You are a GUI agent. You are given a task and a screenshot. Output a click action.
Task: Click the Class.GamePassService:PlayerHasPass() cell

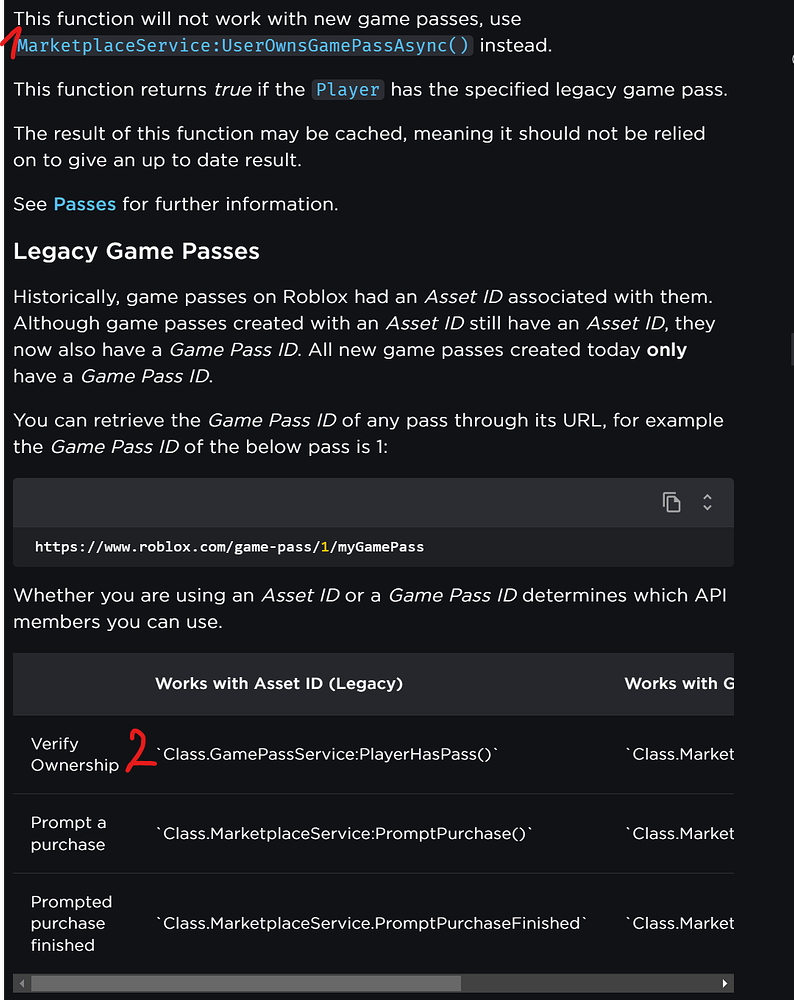(x=327, y=754)
